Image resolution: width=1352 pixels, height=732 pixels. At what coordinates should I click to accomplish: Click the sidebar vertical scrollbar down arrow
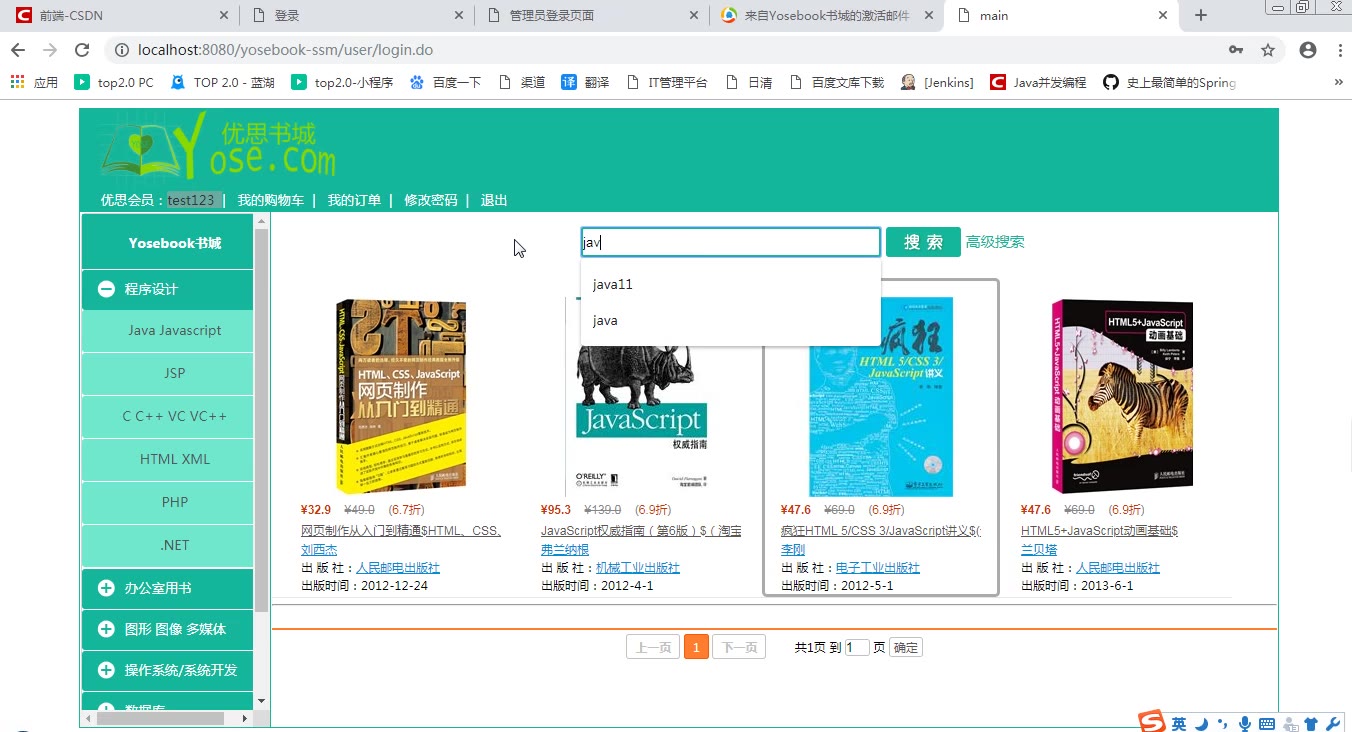click(x=262, y=701)
